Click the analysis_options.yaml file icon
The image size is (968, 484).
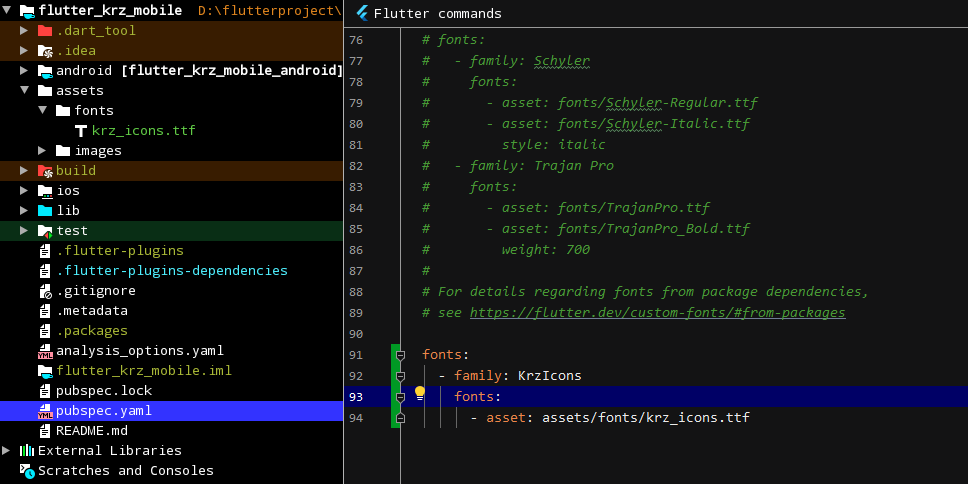tap(45, 351)
